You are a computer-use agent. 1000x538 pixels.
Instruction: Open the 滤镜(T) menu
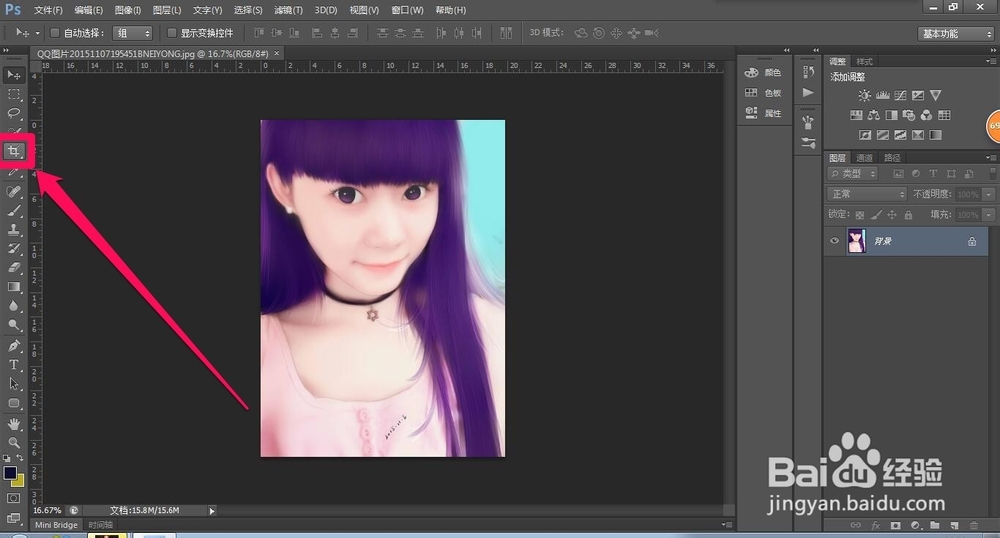click(288, 10)
